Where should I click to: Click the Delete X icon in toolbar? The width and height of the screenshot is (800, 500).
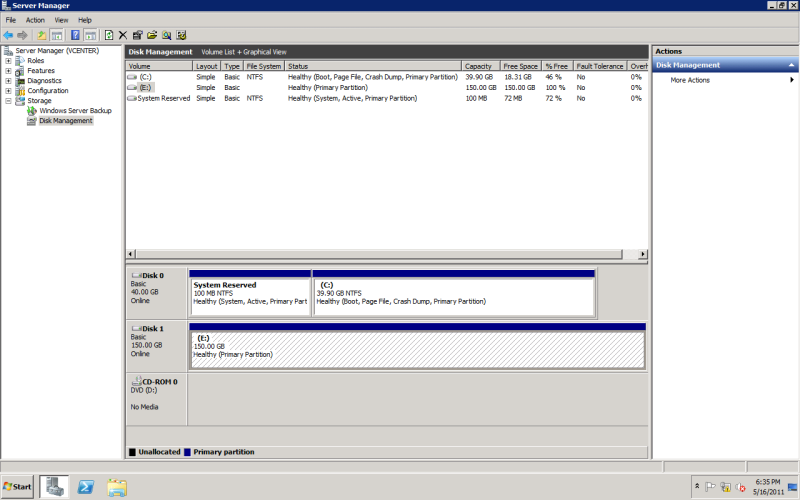point(122,35)
